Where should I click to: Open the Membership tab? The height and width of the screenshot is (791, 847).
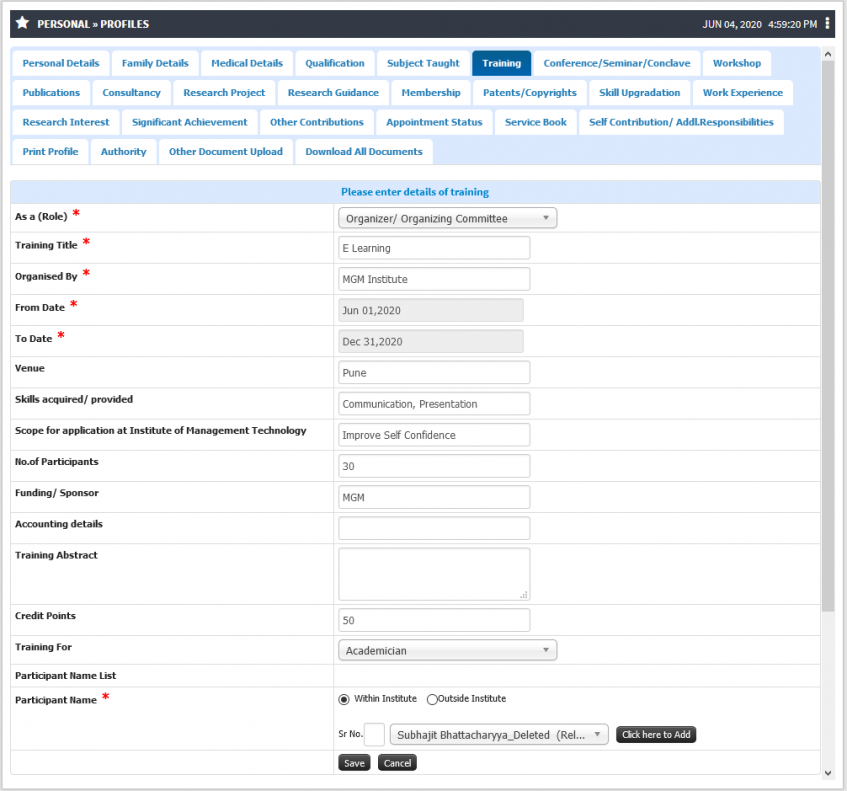[431, 93]
